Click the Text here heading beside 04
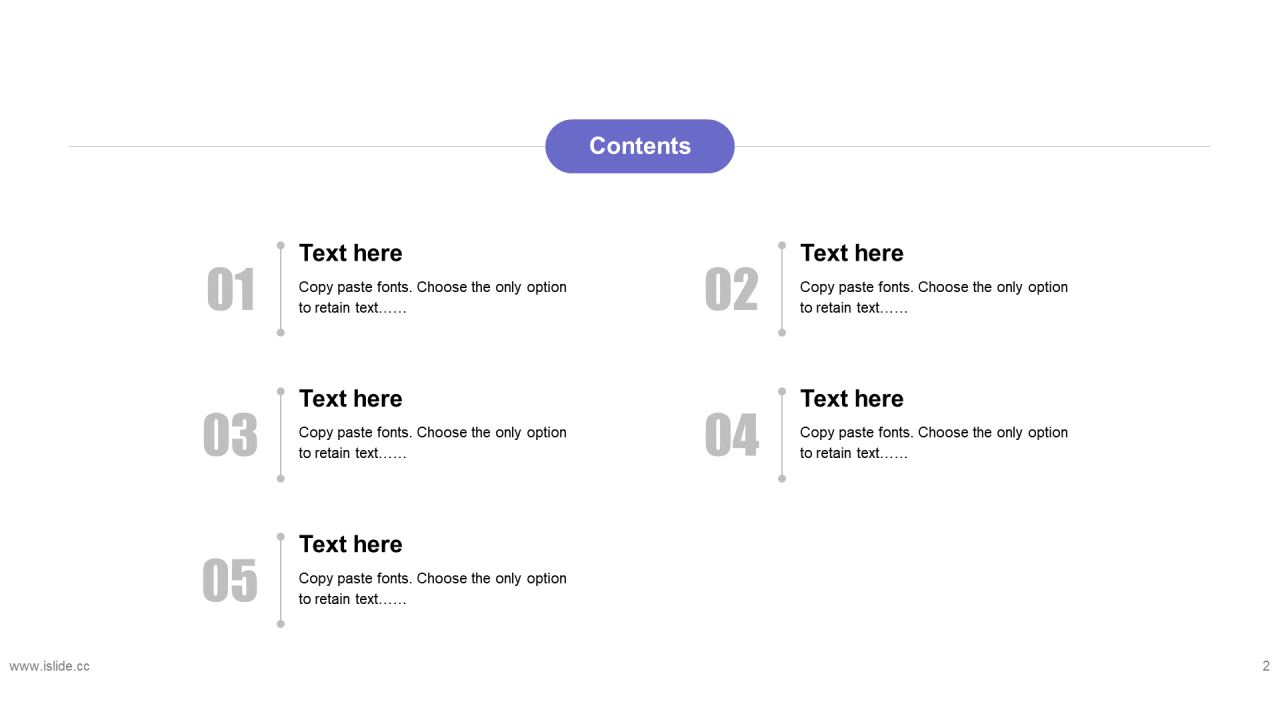Image resolution: width=1280 pixels, height=720 pixels. tap(852, 398)
